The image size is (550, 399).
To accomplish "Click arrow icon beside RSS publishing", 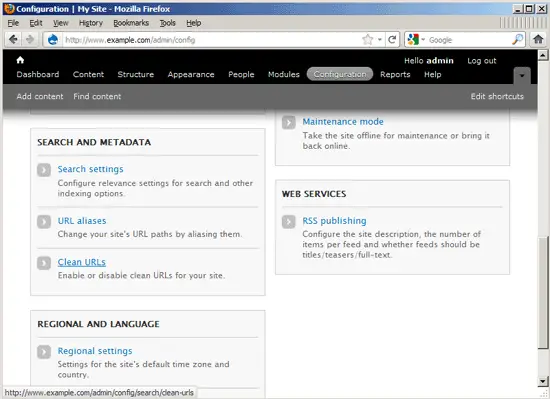I will point(289,222).
